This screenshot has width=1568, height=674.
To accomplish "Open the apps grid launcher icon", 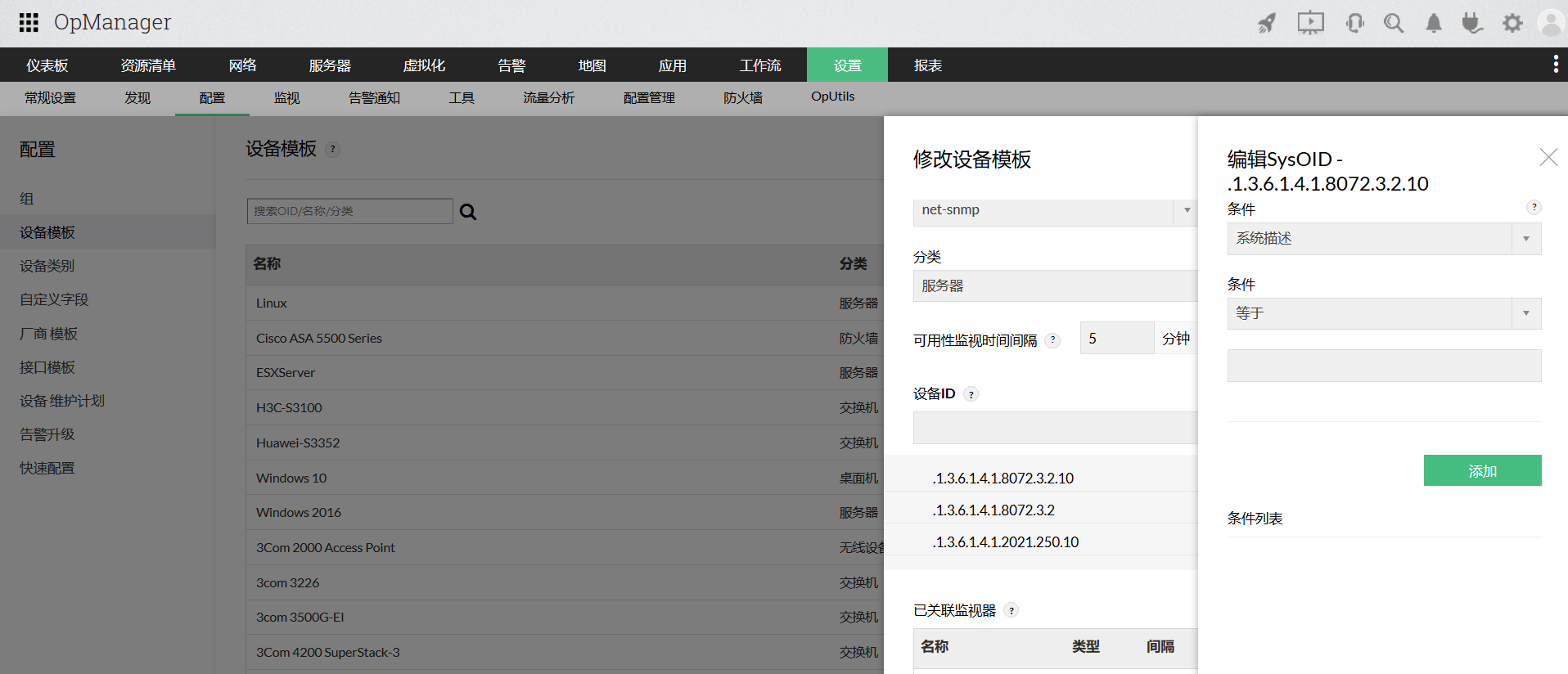I will 29,22.
